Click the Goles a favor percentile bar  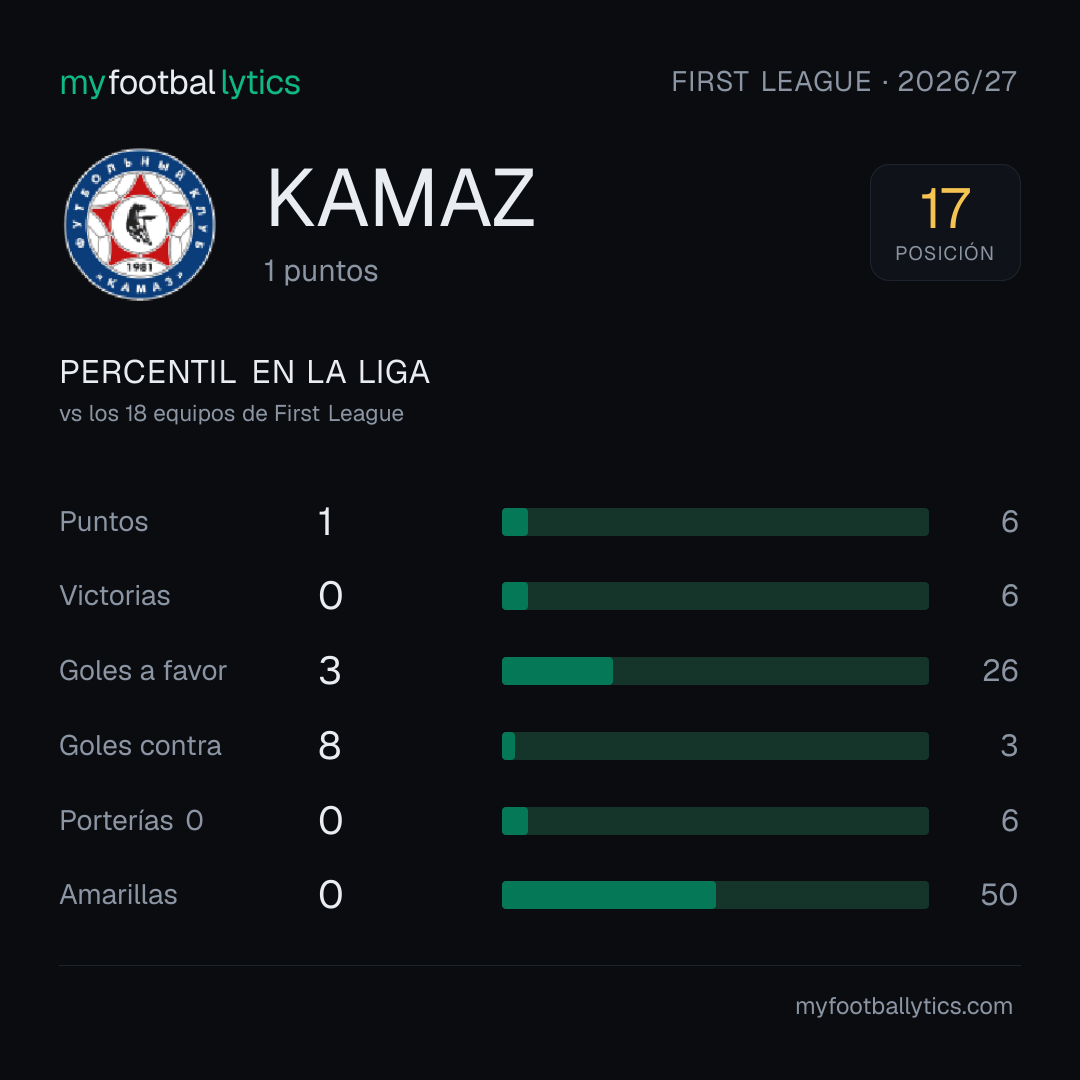[x=715, y=671]
